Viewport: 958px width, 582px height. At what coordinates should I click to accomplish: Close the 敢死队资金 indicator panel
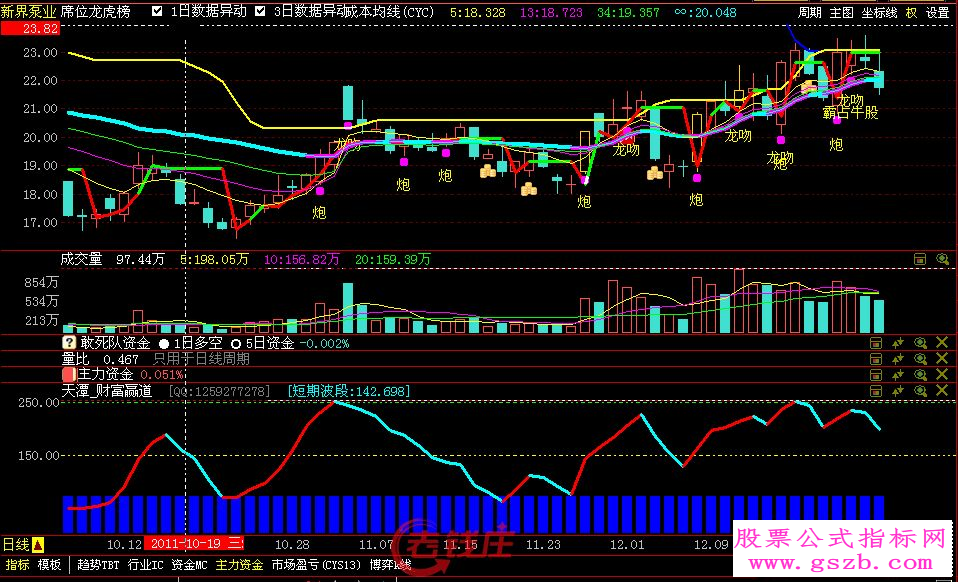[x=942, y=343]
